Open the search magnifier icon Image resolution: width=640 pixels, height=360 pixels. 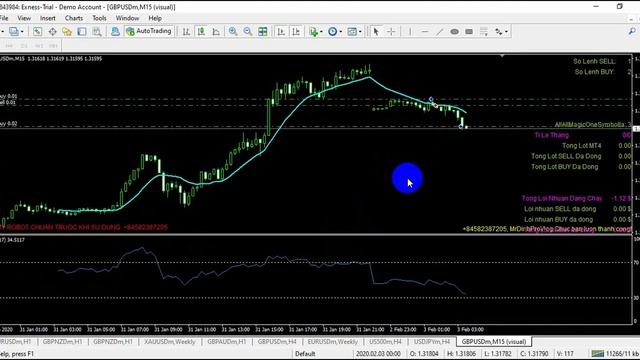pyautogui.click(x=631, y=31)
